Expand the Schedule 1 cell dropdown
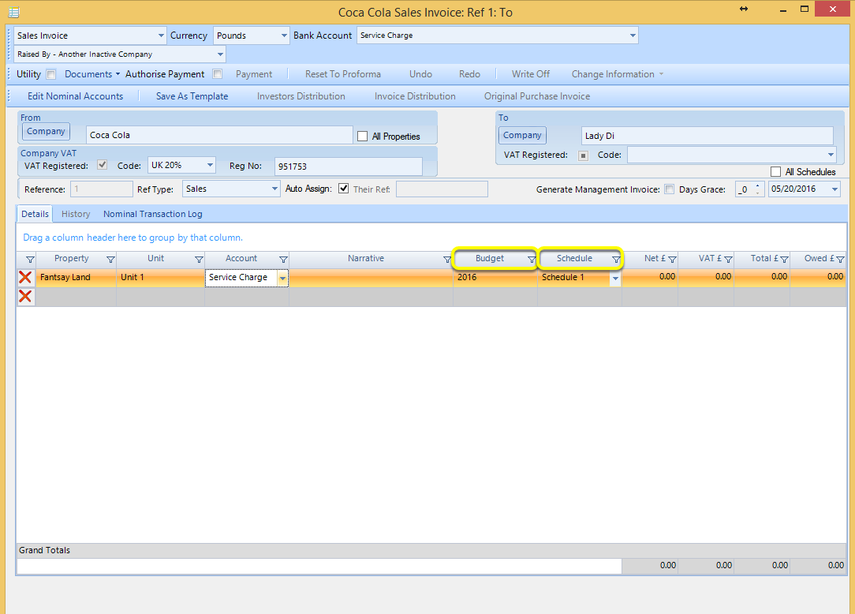Screen dimensions: 855x614 click(x=615, y=278)
